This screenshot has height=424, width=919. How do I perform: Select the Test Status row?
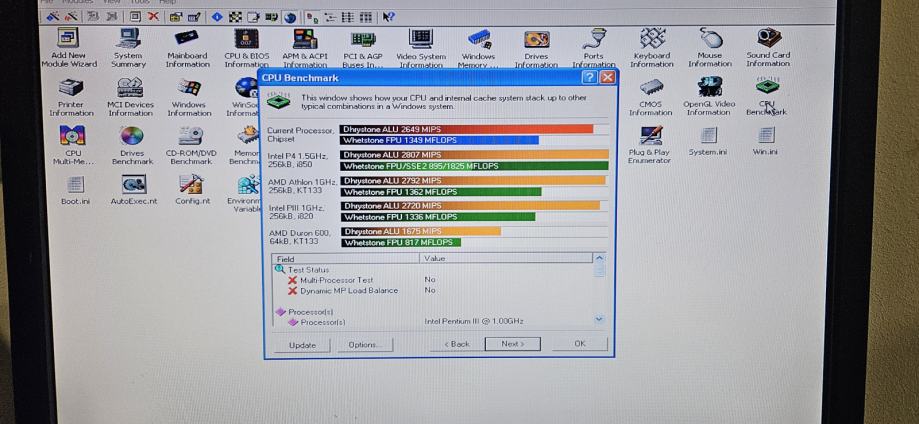tap(433, 270)
